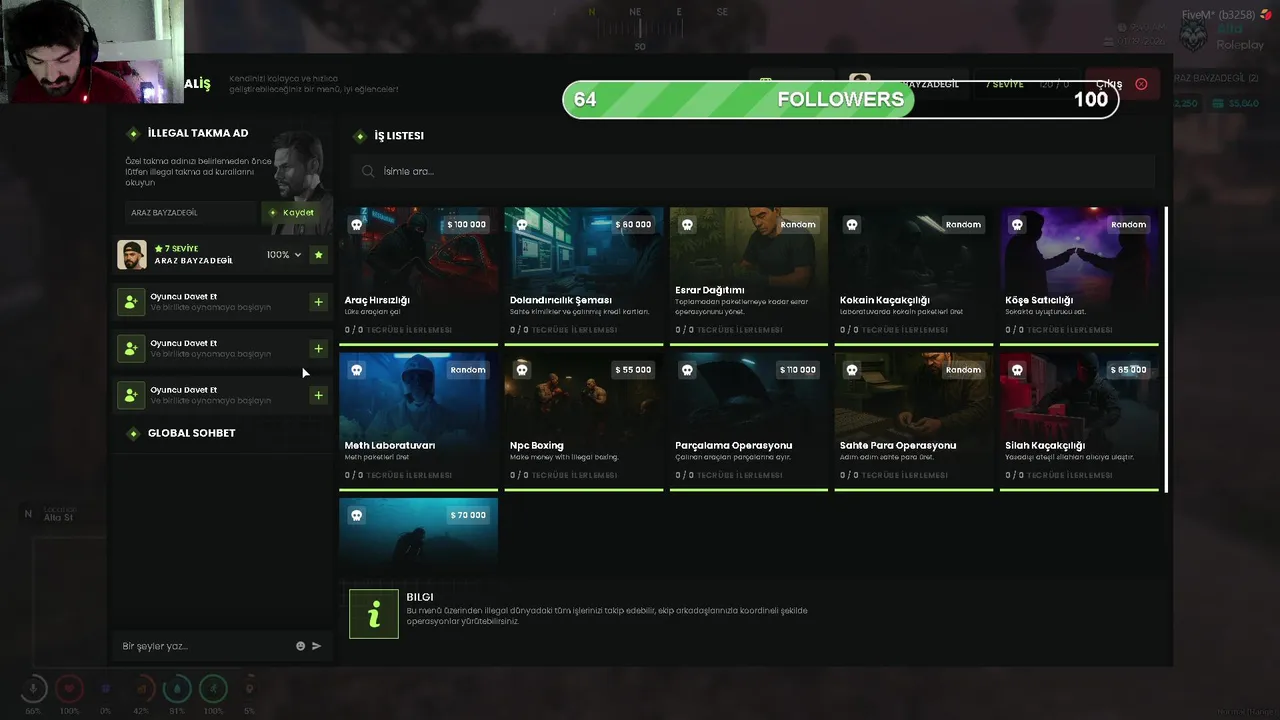Open the Meth Laboratuvarı job card
Image resolution: width=1280 pixels, height=720 pixels.
(418, 421)
